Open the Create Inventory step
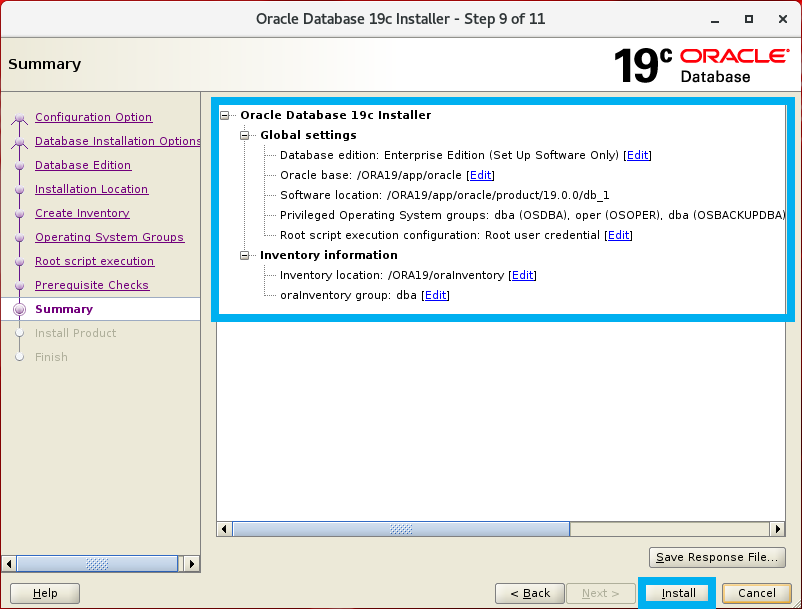The width and height of the screenshot is (802, 609). coord(82,213)
